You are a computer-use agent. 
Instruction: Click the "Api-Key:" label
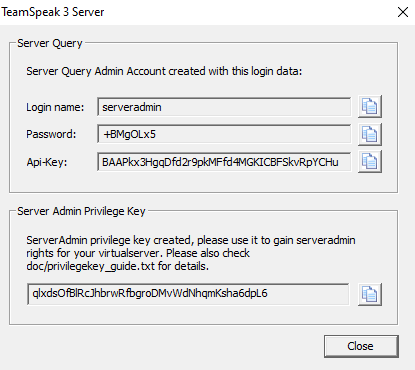[x=47, y=162]
